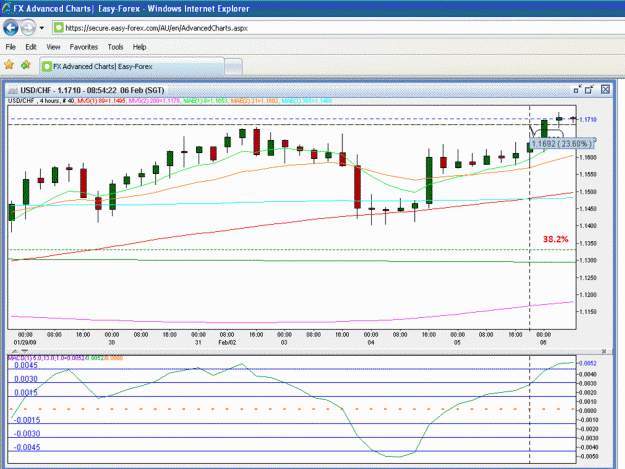Click the 0.0045 MACD level label
Image resolution: width=625 pixels, height=469 pixels.
tap(26, 365)
